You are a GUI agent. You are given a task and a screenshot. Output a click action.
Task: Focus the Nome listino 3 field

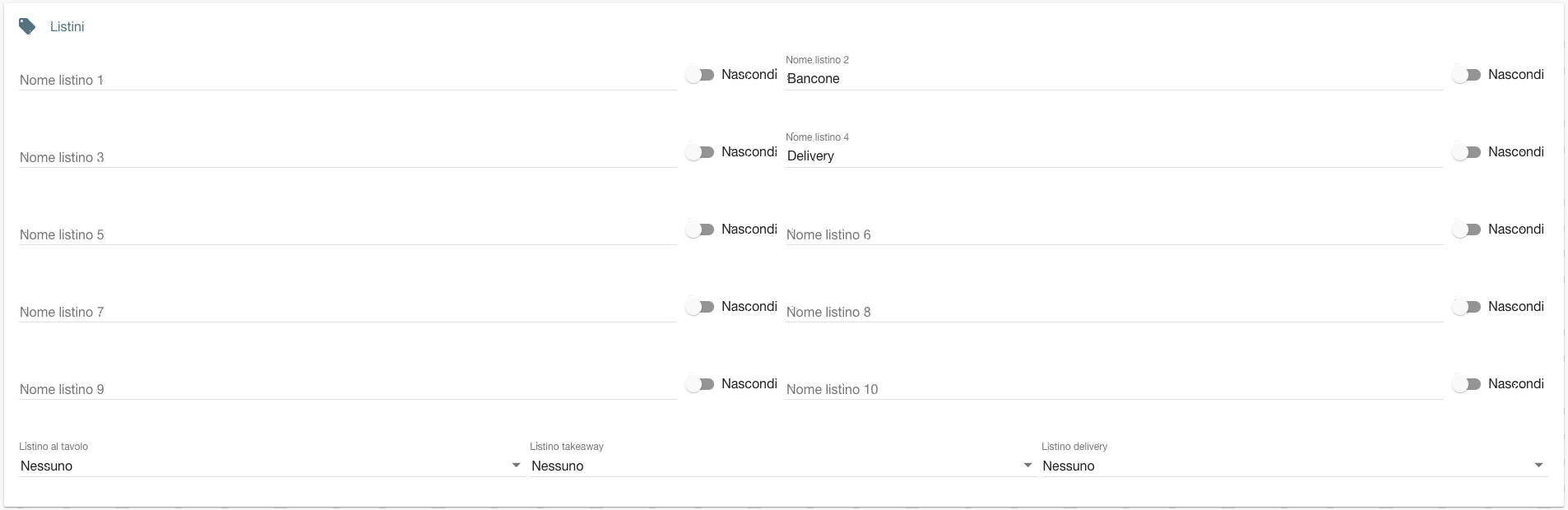[348, 157]
